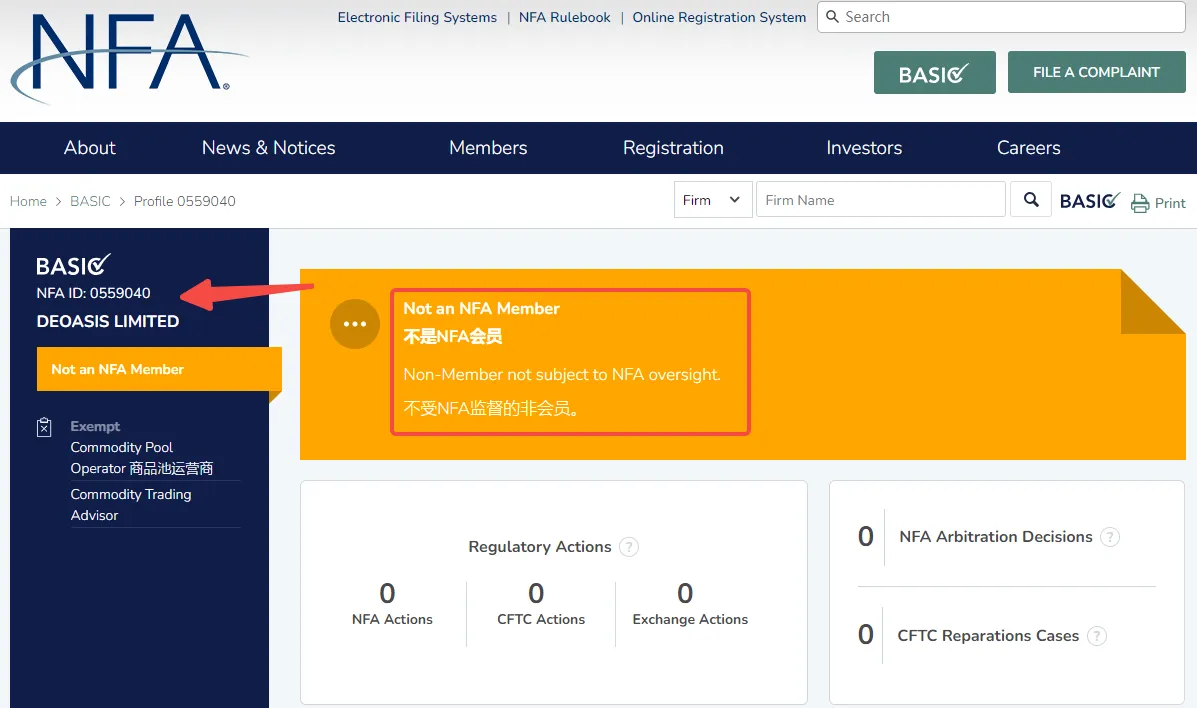
Task: Click the firm search magnifier button
Action: coord(1031,199)
